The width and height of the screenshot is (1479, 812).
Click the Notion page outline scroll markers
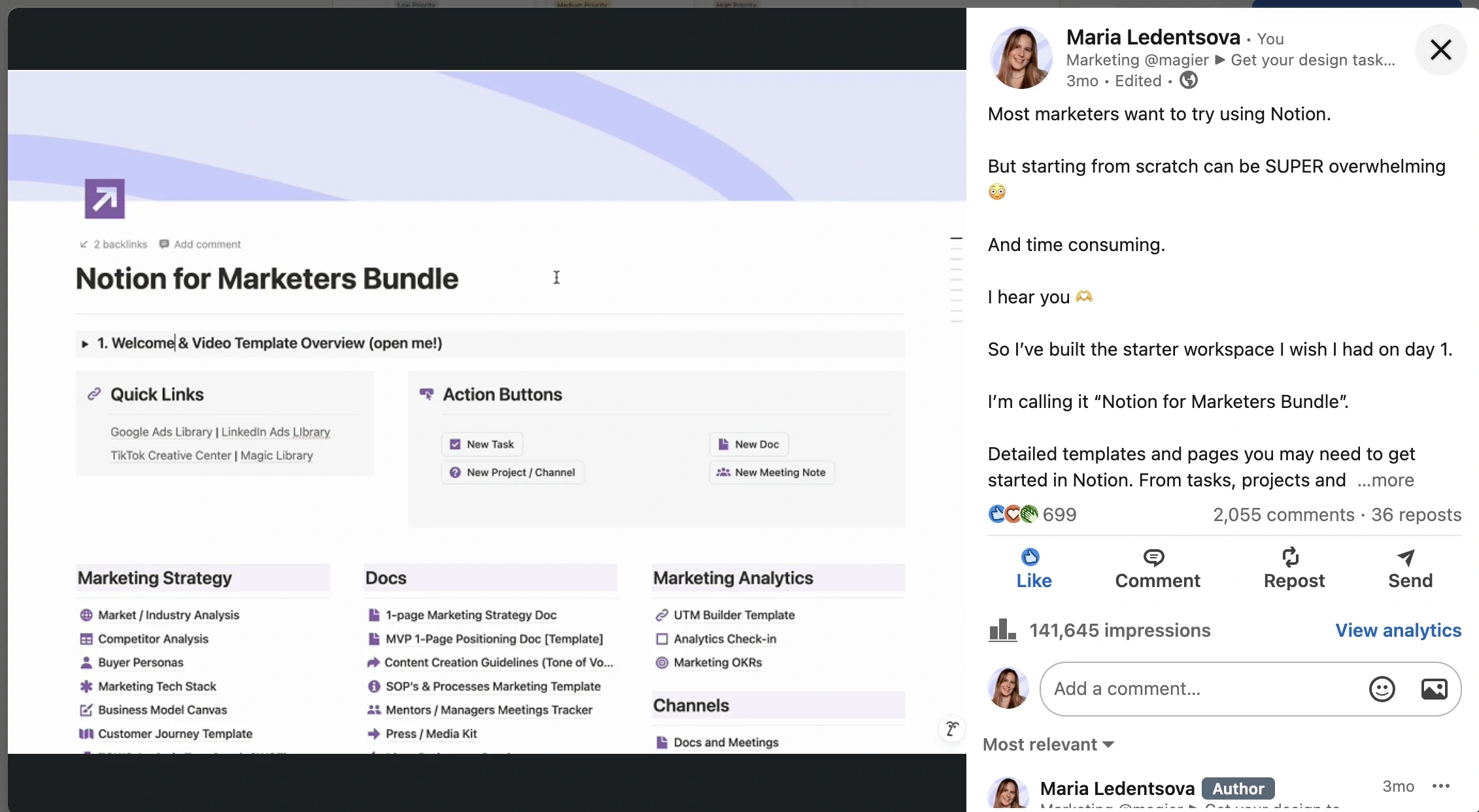(x=956, y=280)
